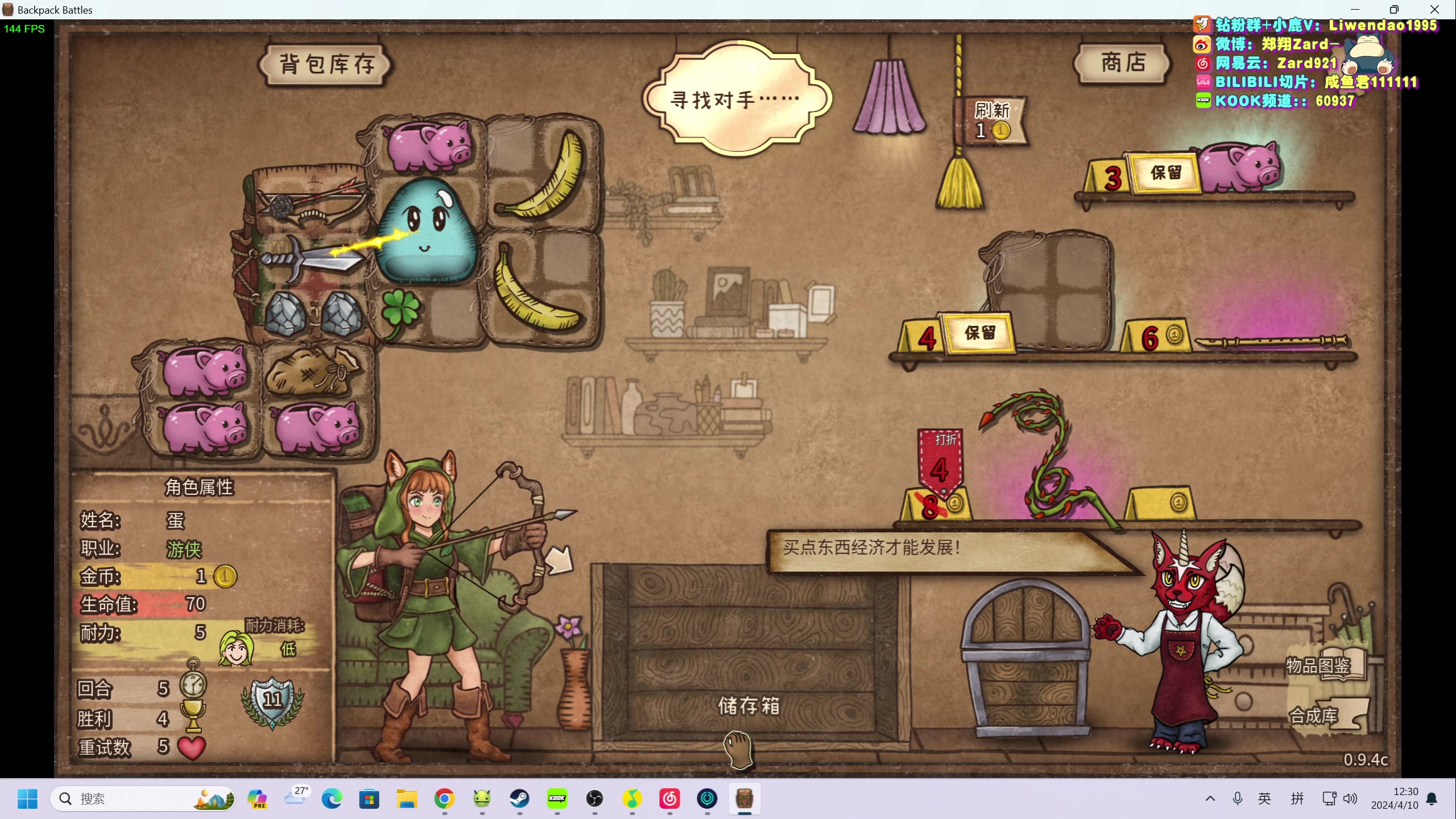Click the 背包库存 backpack inventory label

[x=326, y=64]
